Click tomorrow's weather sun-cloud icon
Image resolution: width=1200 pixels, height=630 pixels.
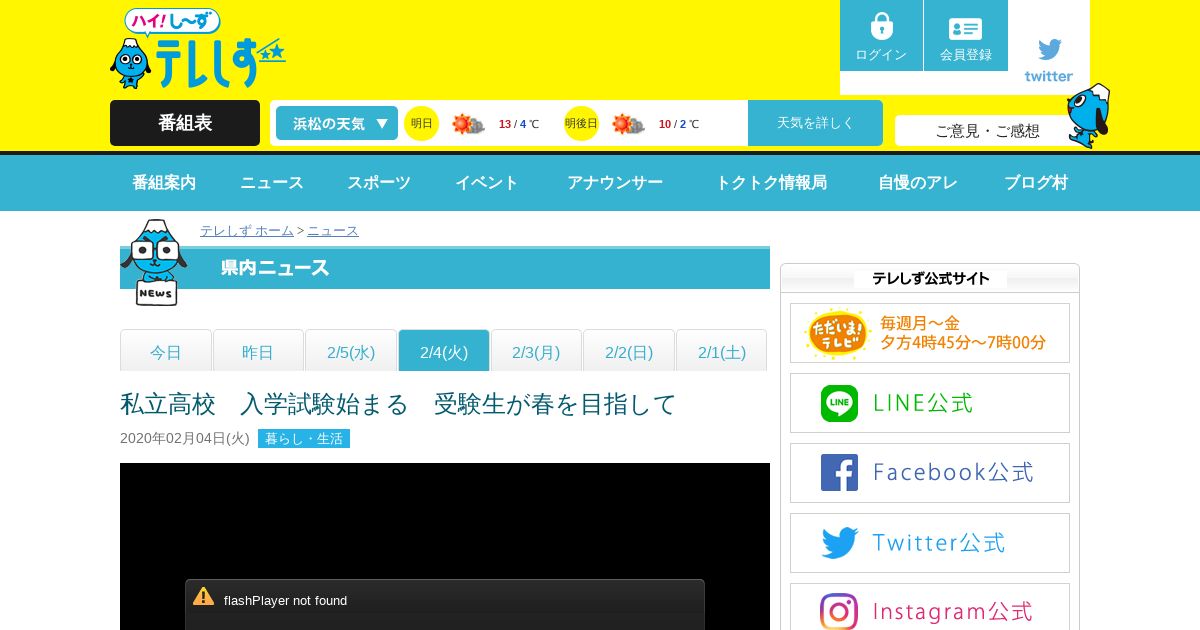click(x=468, y=124)
